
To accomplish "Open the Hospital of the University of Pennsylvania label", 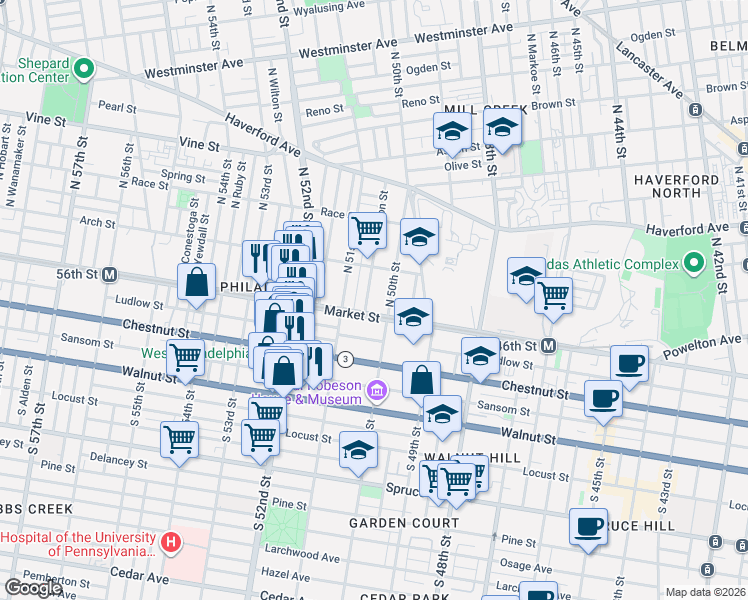I will click(x=78, y=544).
